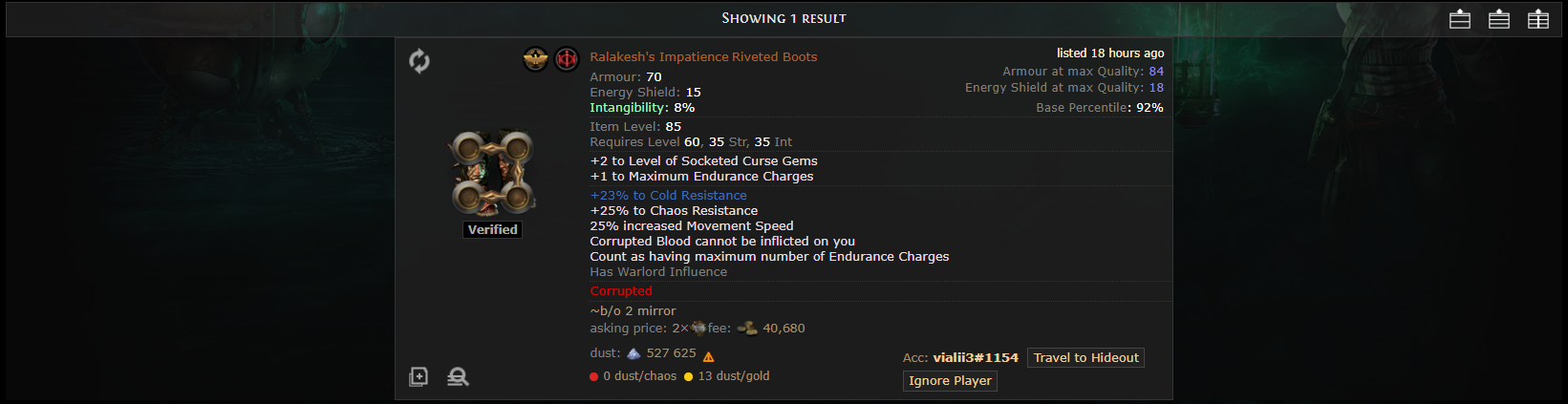The image size is (1568, 404).
Task: Click the Travel to Hideout button
Action: tap(1086, 358)
